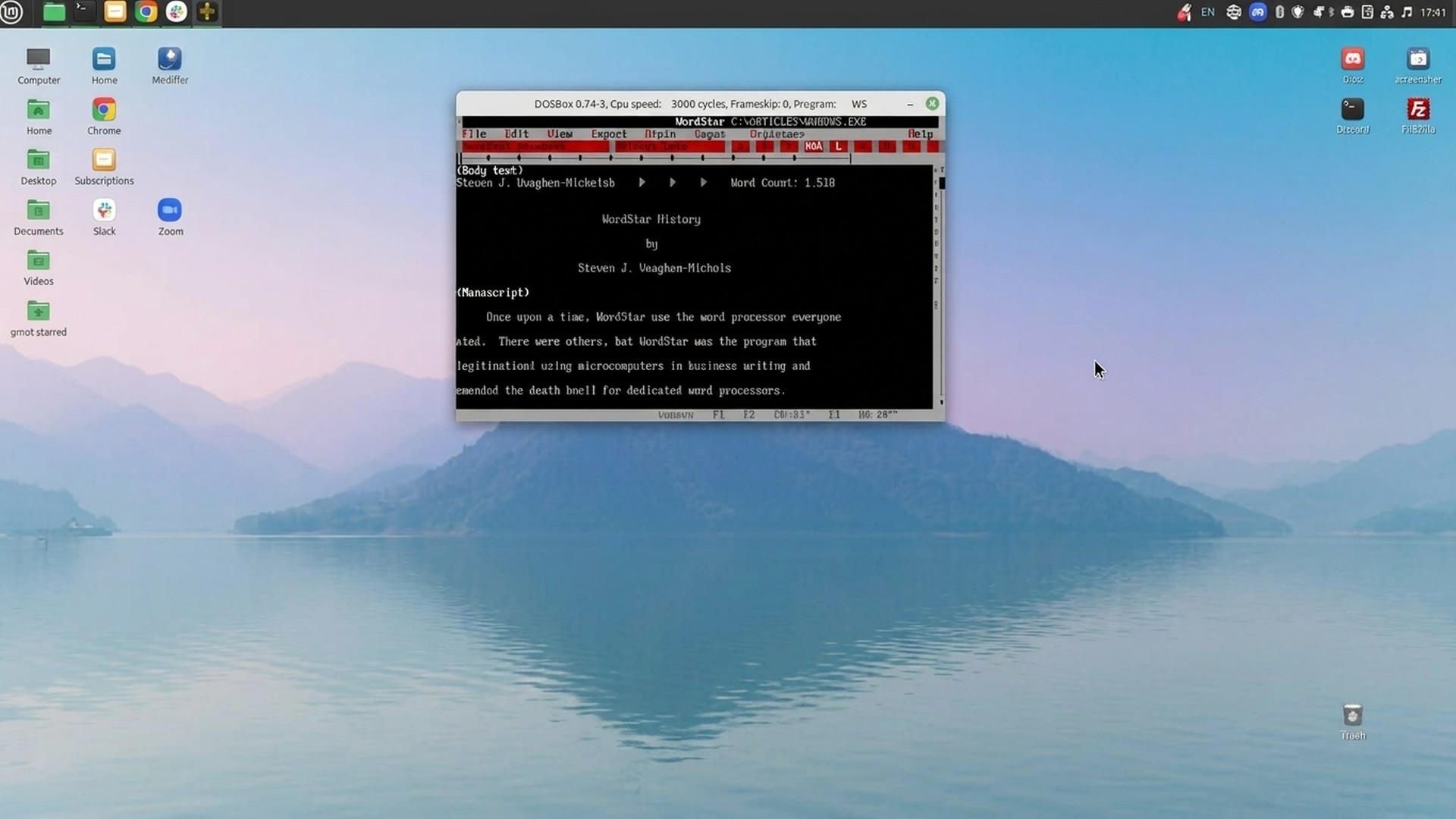Click the F2 entry in status bar
Image resolution: width=1456 pixels, height=819 pixels.
748,415
